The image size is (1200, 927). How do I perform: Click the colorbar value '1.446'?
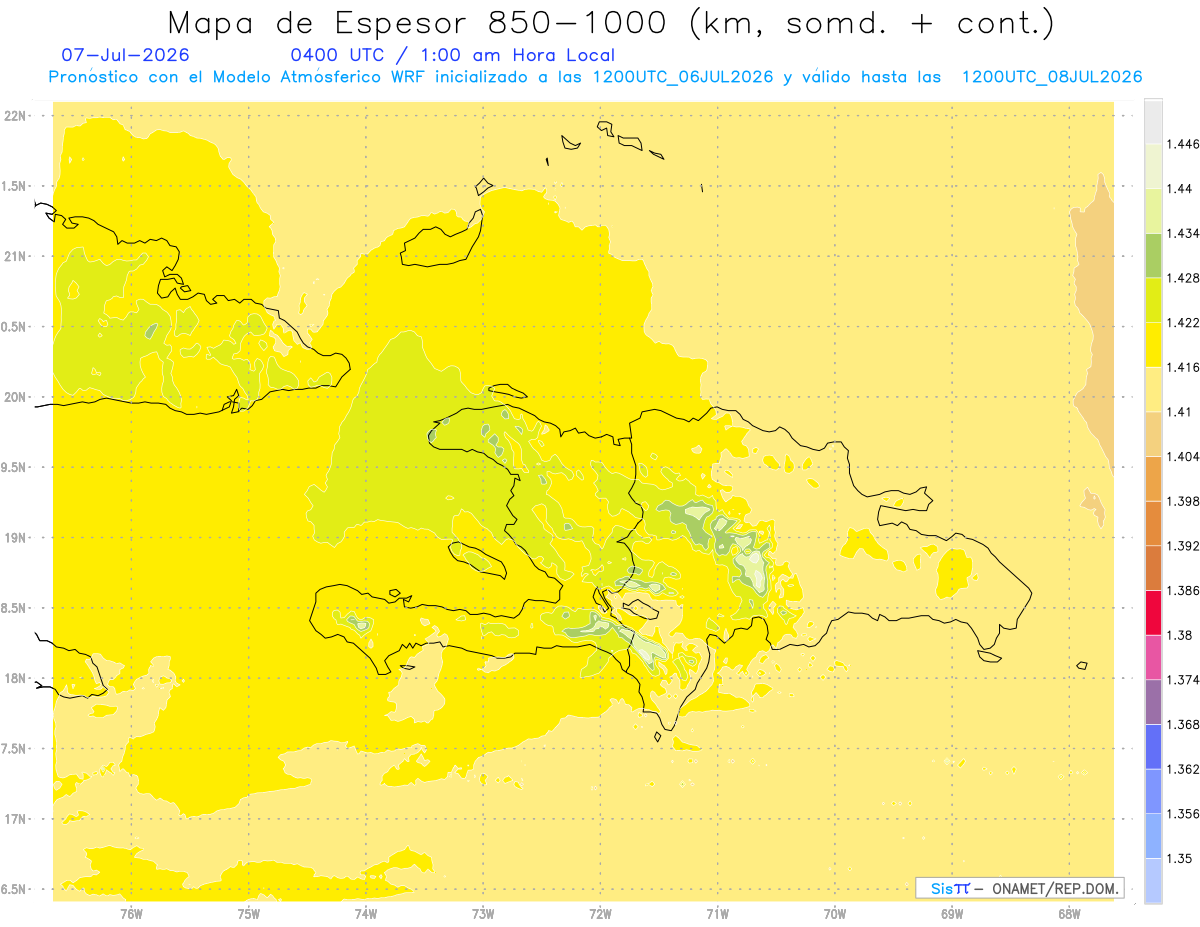tap(1183, 144)
